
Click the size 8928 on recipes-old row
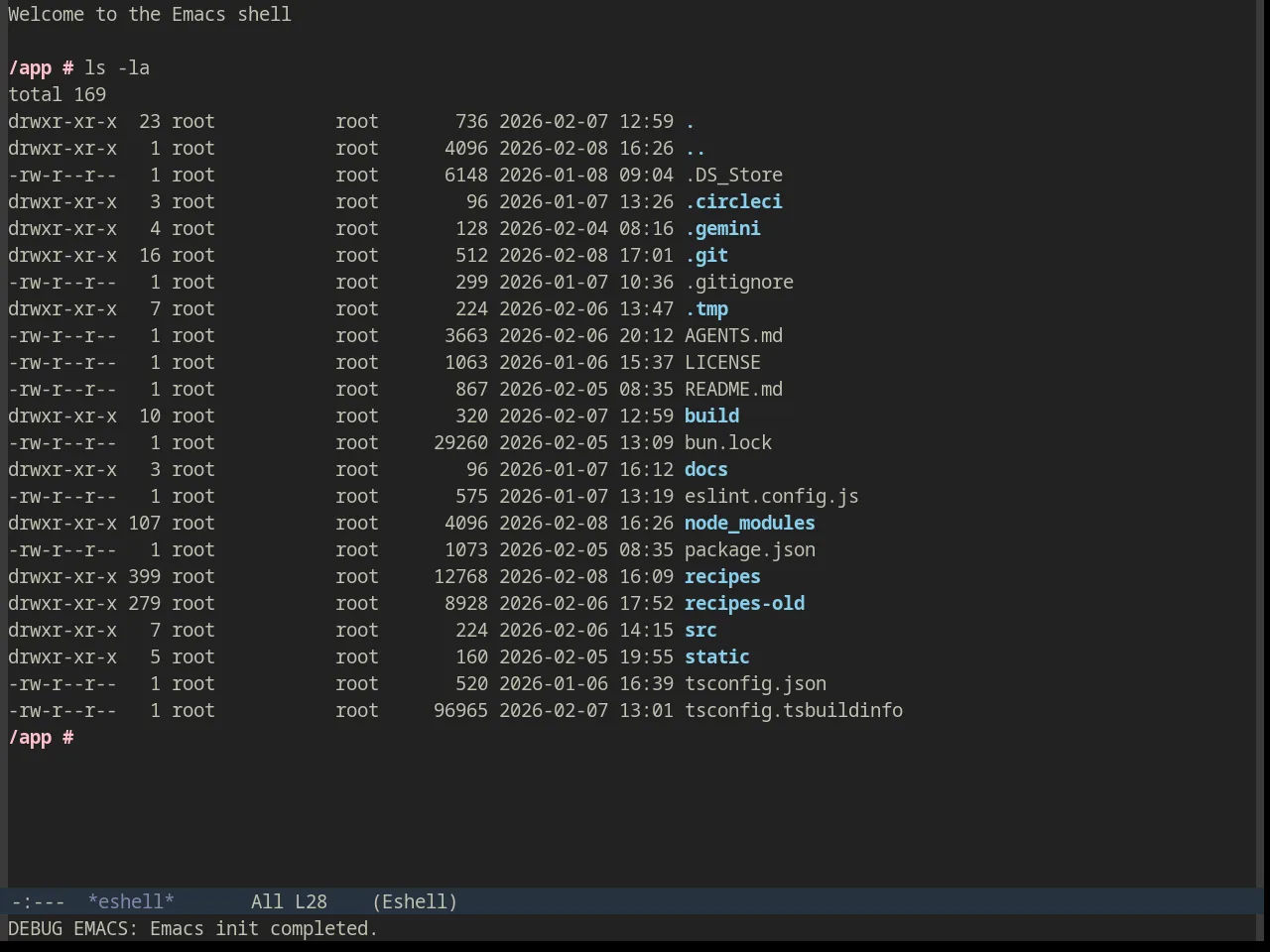(x=466, y=603)
